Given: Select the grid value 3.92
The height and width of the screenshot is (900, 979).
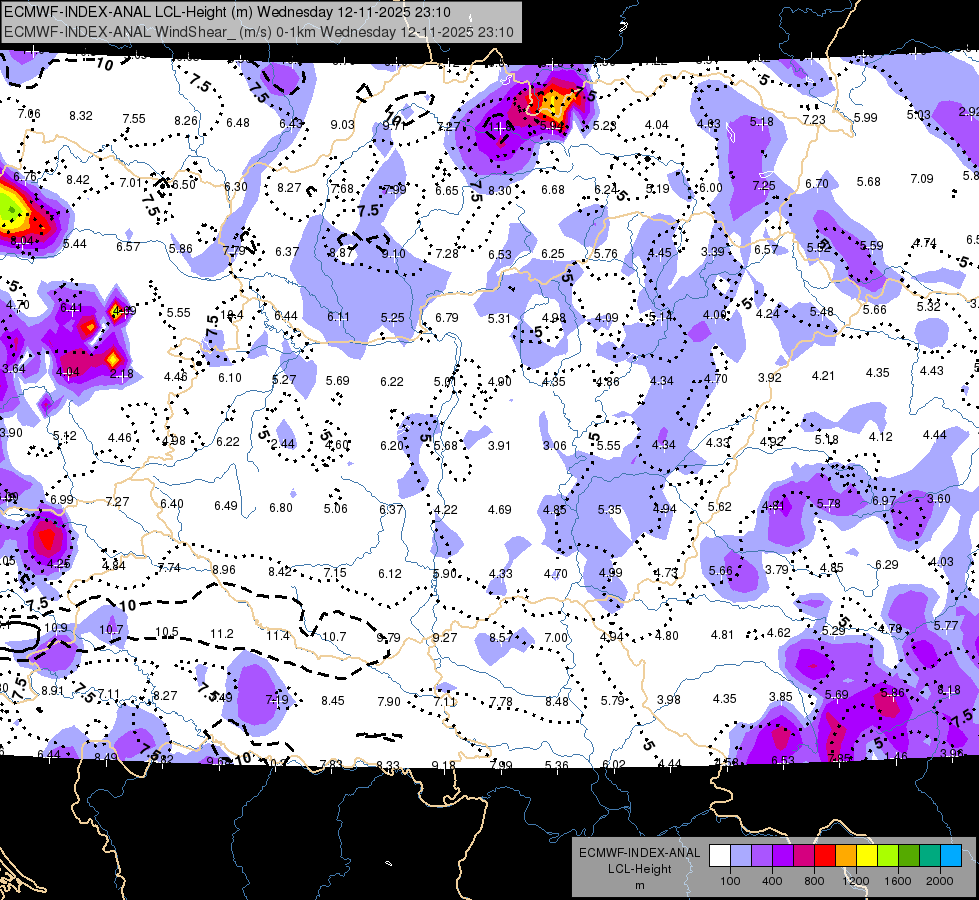Looking at the screenshot, I should pyautogui.click(x=769, y=377).
